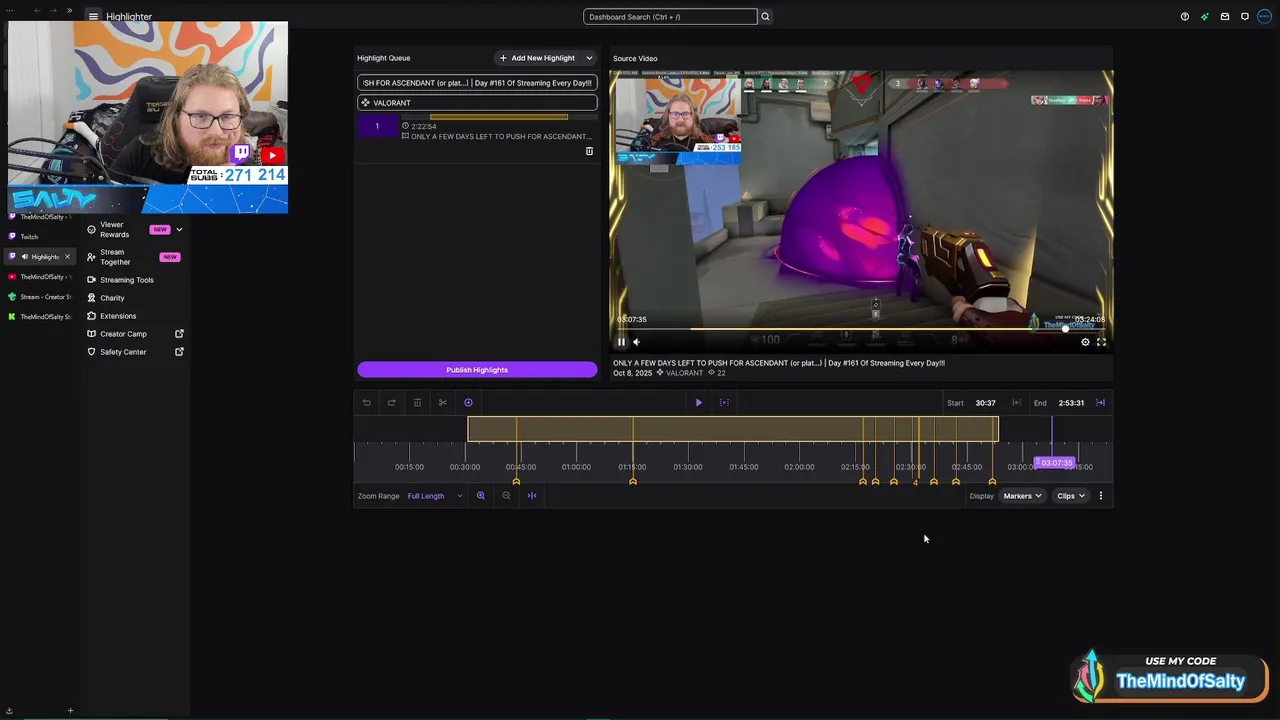Image resolution: width=1280 pixels, height=720 pixels.
Task: Pause the source video
Action: (621, 342)
